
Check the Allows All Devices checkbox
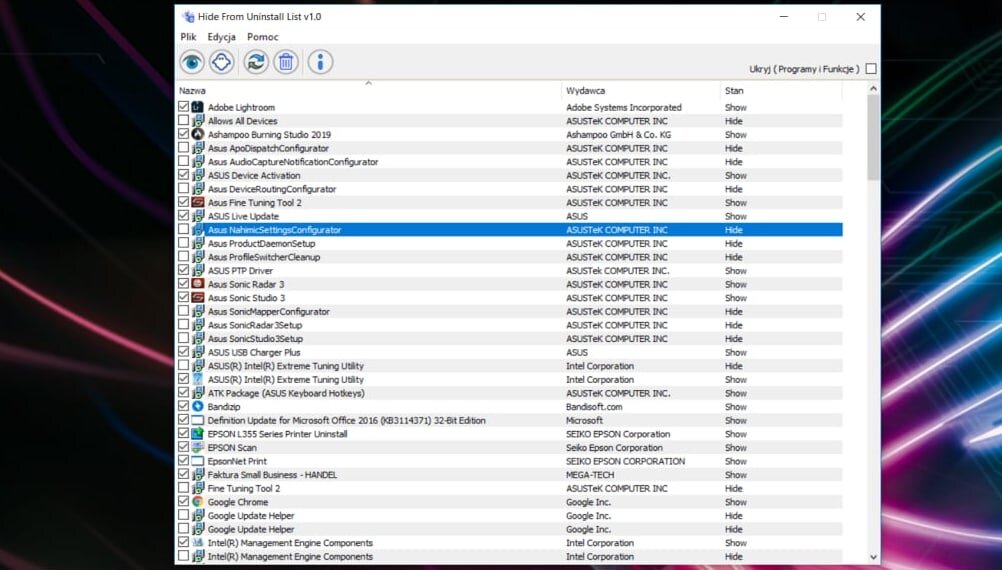pyautogui.click(x=183, y=120)
